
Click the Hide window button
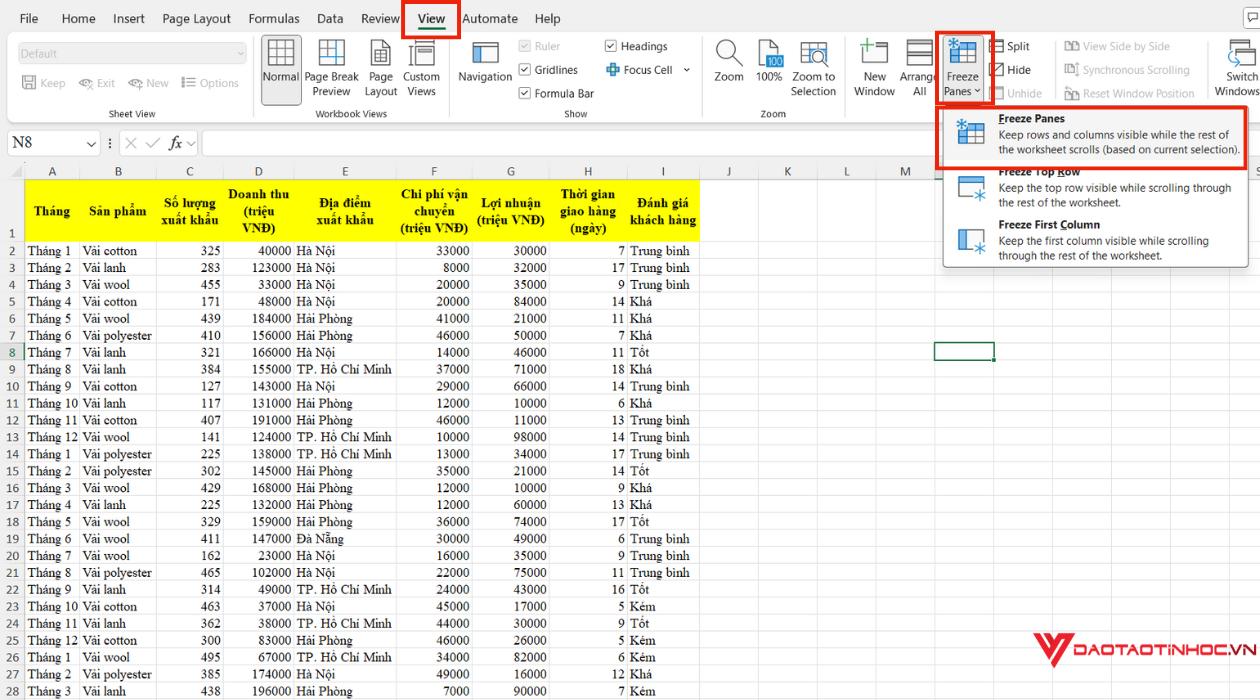pyautogui.click(x=1010, y=70)
